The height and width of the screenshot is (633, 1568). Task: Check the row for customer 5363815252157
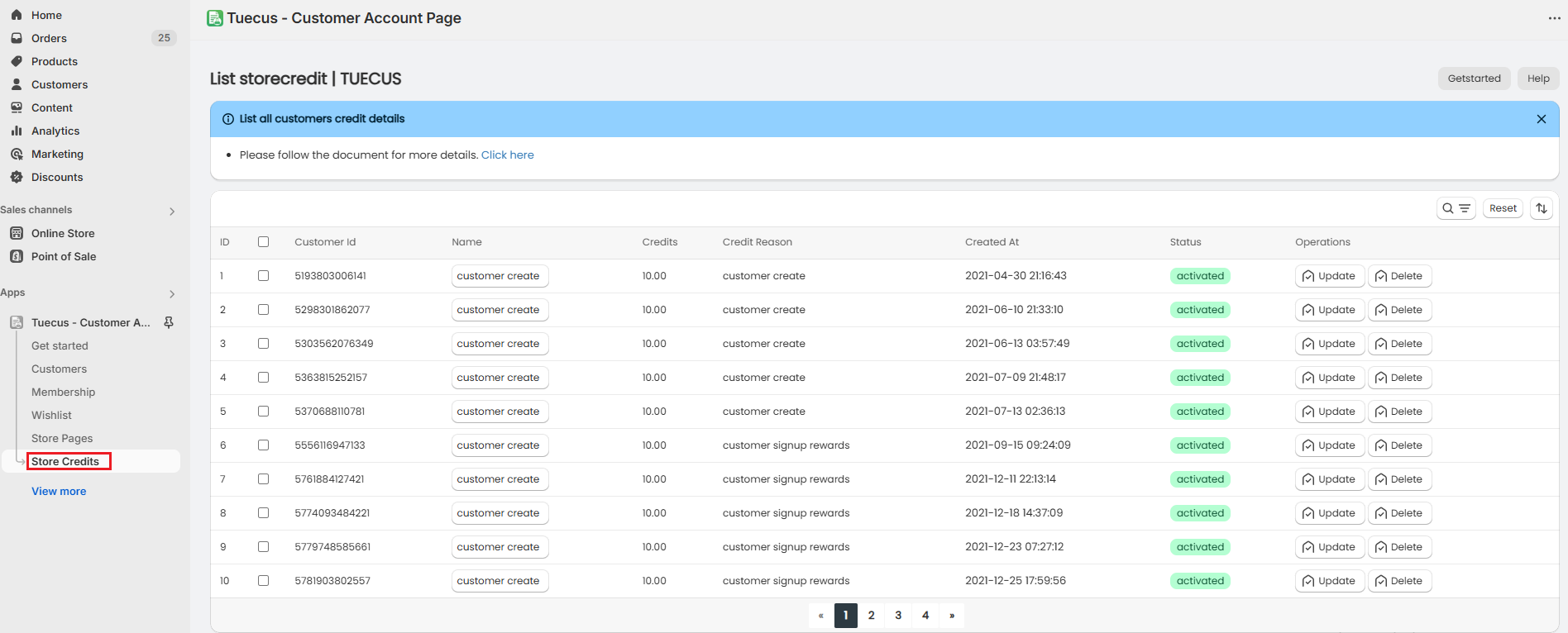(x=263, y=378)
